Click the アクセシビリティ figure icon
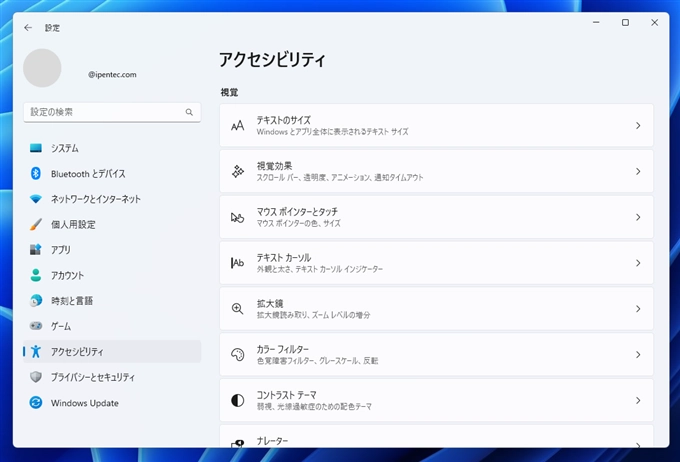680x462 pixels. pos(36,351)
